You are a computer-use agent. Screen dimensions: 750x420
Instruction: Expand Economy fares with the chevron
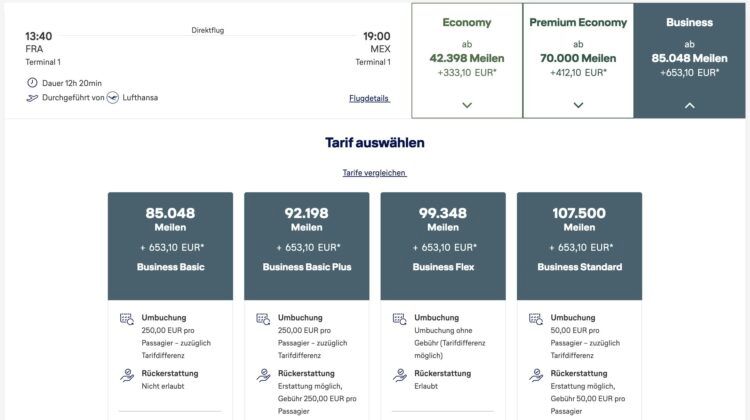point(466,105)
